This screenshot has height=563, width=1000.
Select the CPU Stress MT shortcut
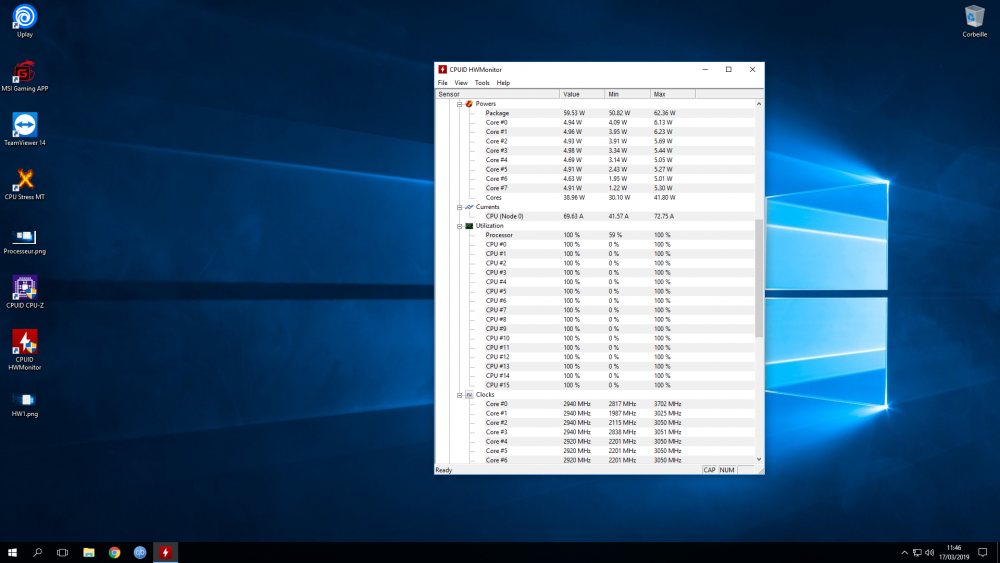[x=25, y=180]
